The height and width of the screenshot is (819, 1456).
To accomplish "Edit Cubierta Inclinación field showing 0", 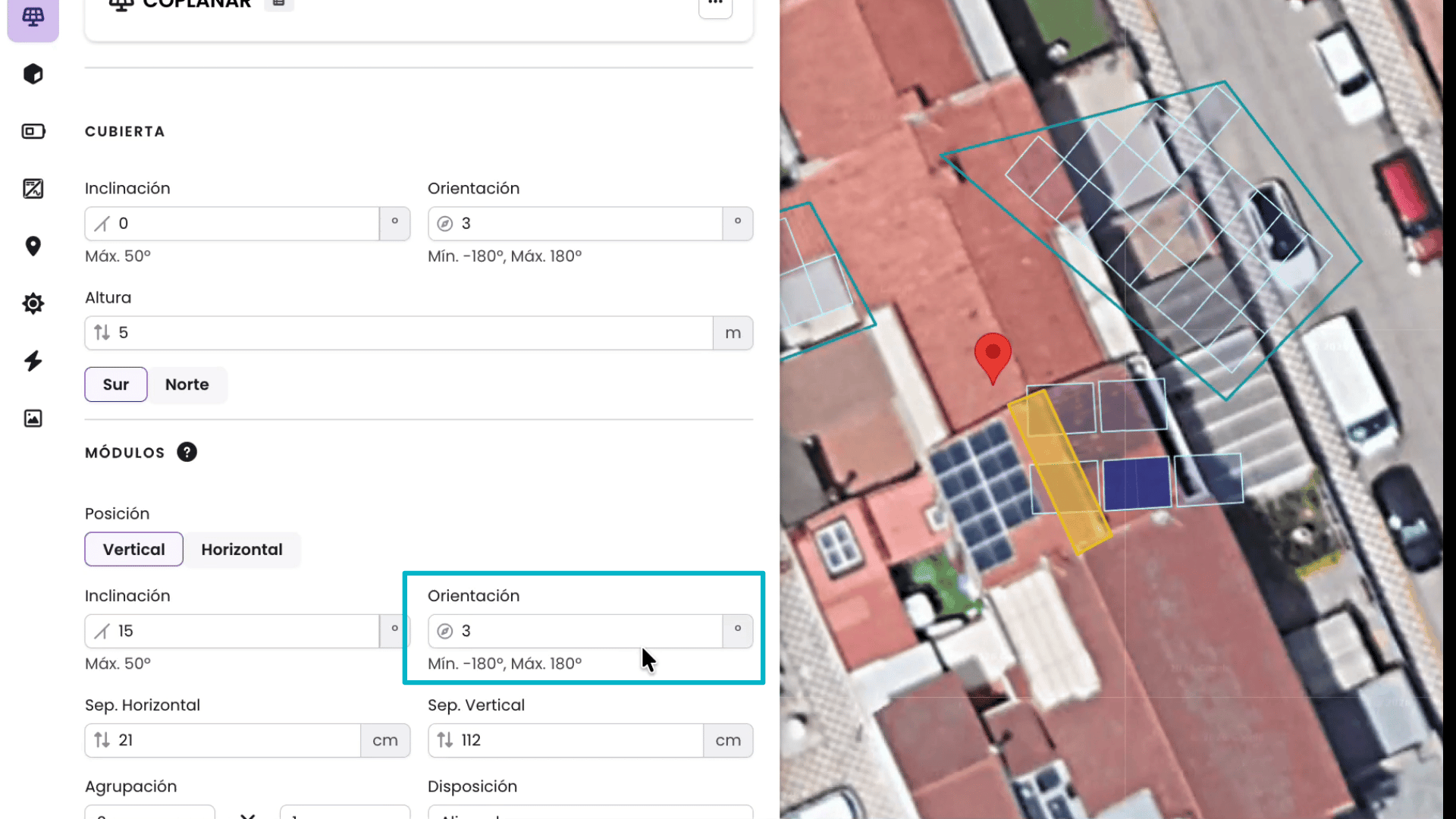I will point(232,224).
